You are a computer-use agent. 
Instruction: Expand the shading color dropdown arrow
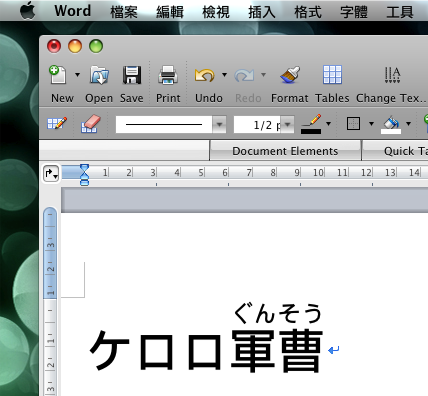coord(409,124)
